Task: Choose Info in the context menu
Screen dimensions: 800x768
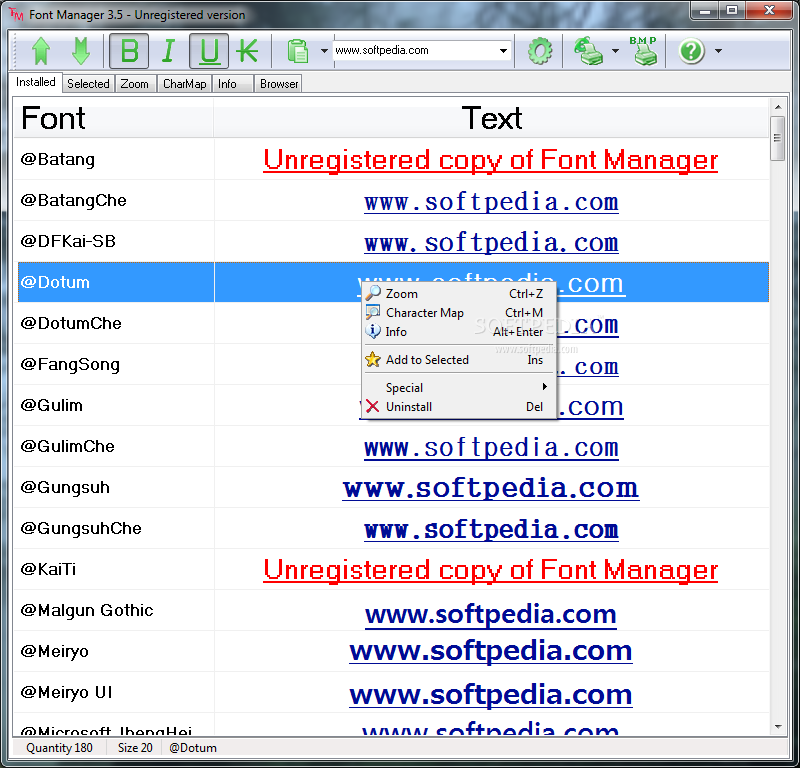Action: pyautogui.click(x=459, y=332)
